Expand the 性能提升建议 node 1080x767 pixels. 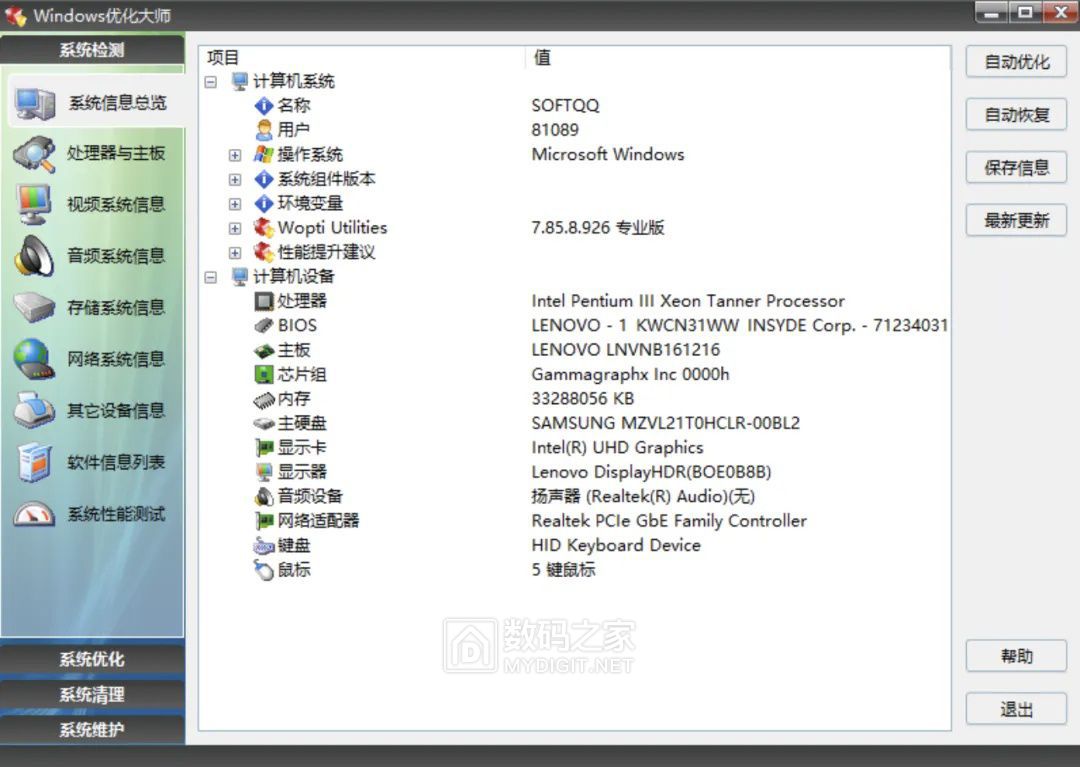coord(235,253)
